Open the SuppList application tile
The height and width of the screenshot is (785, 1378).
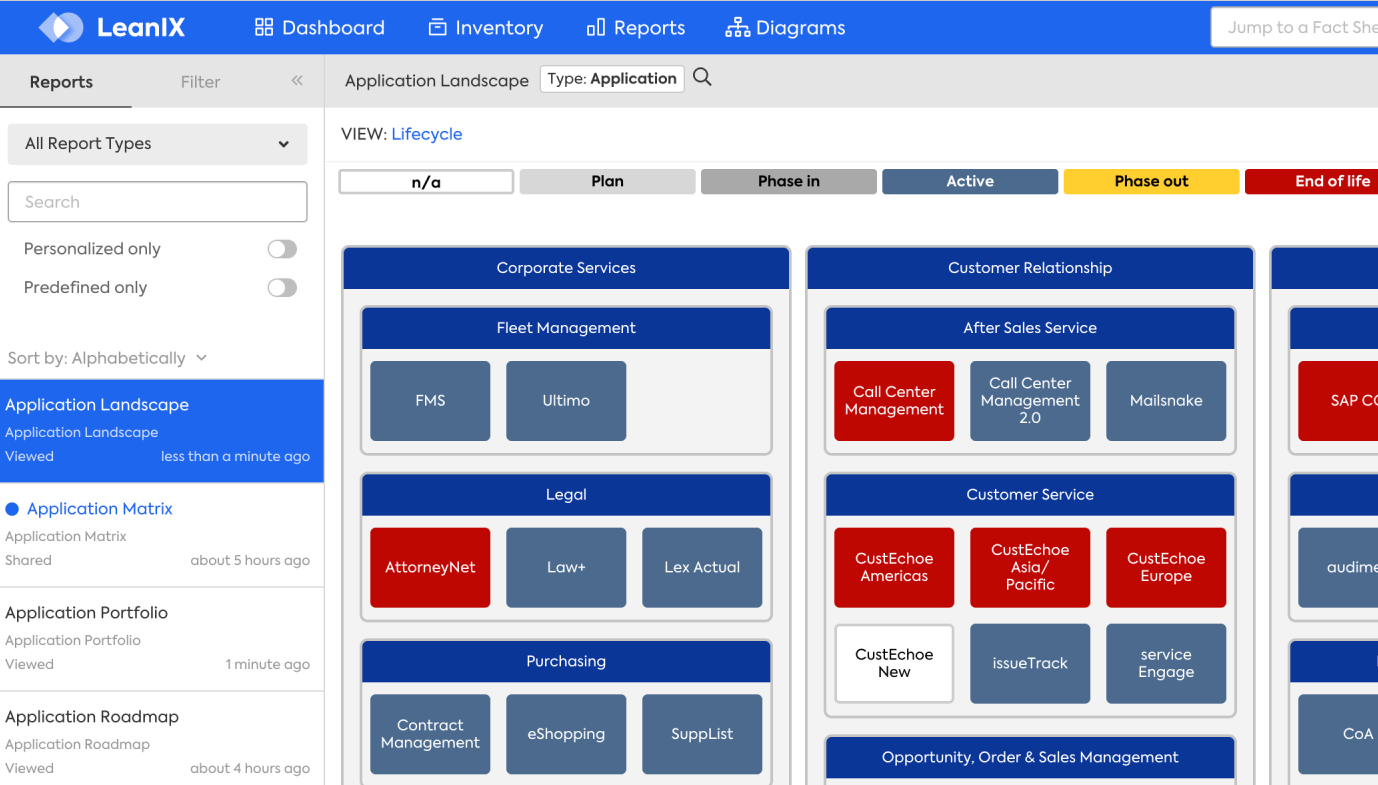tap(702, 734)
